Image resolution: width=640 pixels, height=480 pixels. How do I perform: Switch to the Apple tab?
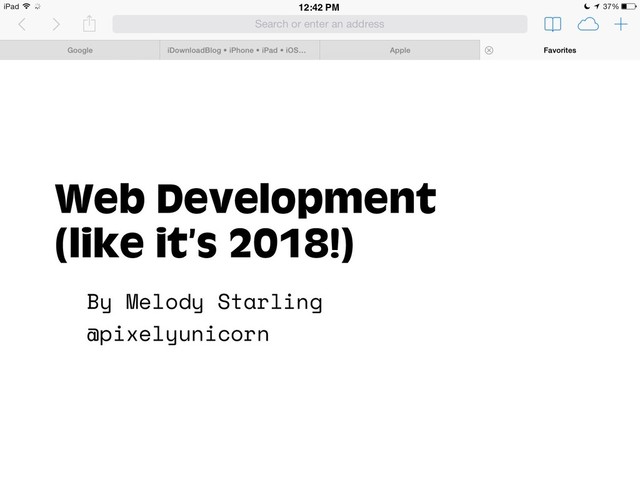pos(400,50)
